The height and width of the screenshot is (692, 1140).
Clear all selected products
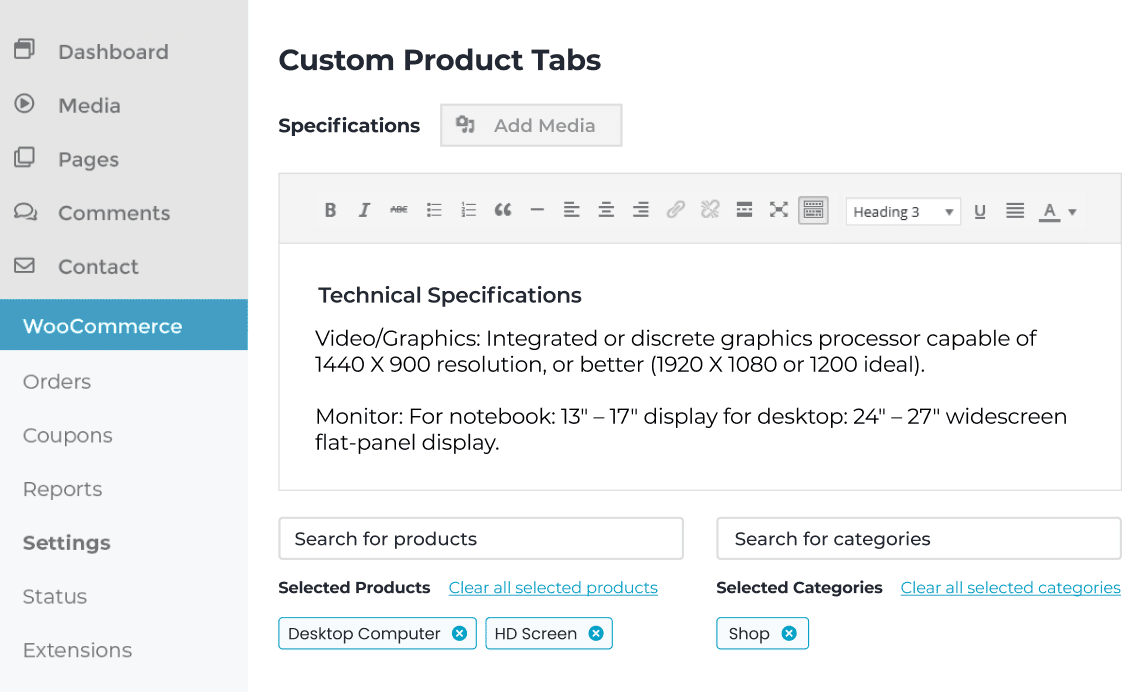coord(553,588)
